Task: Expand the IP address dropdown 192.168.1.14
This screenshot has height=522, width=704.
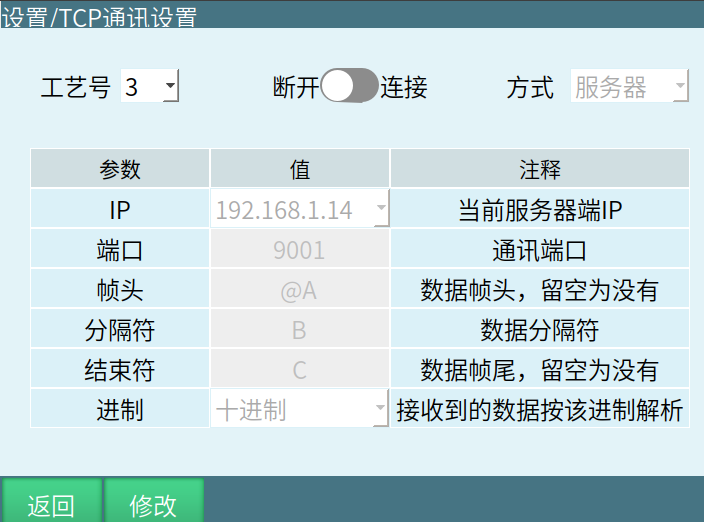Action: click(299, 208)
